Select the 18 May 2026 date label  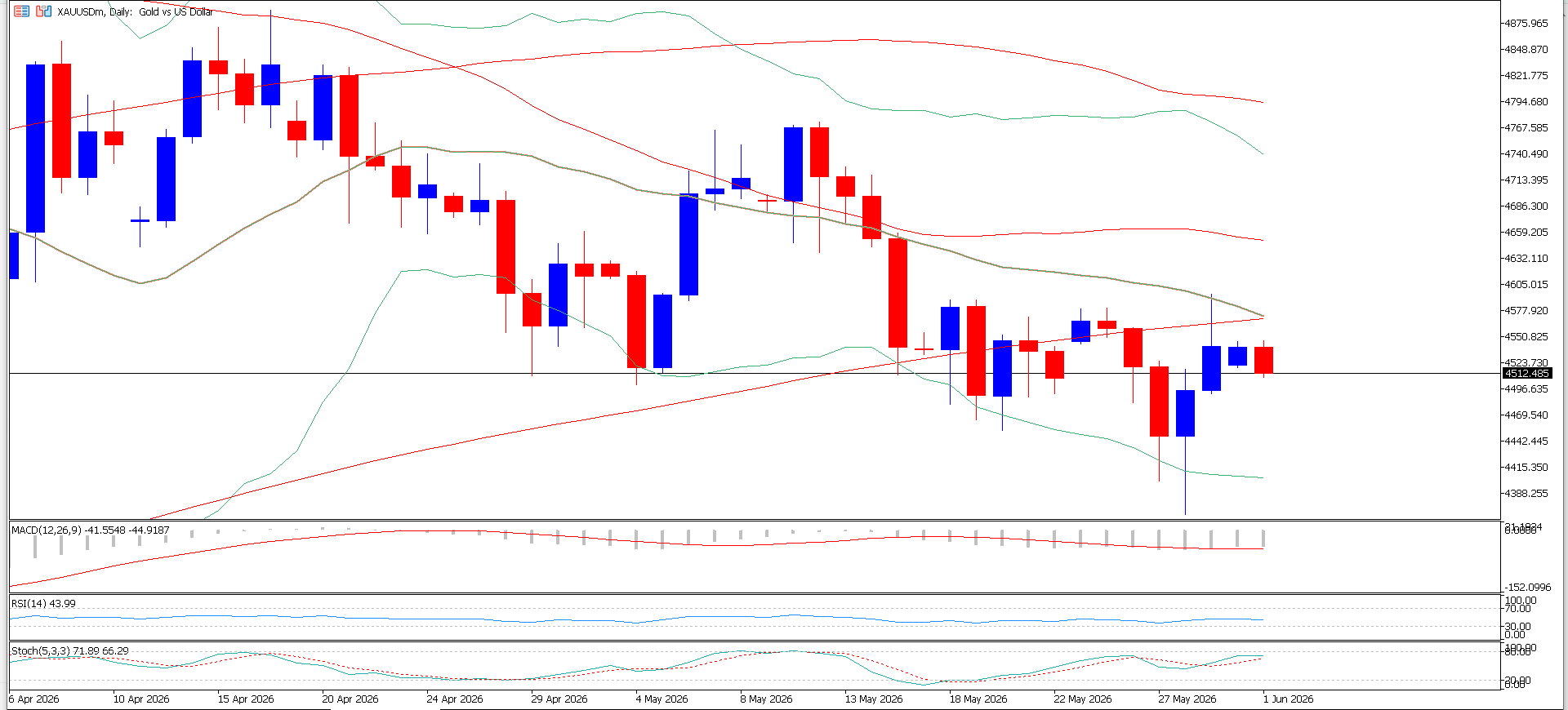point(978,699)
